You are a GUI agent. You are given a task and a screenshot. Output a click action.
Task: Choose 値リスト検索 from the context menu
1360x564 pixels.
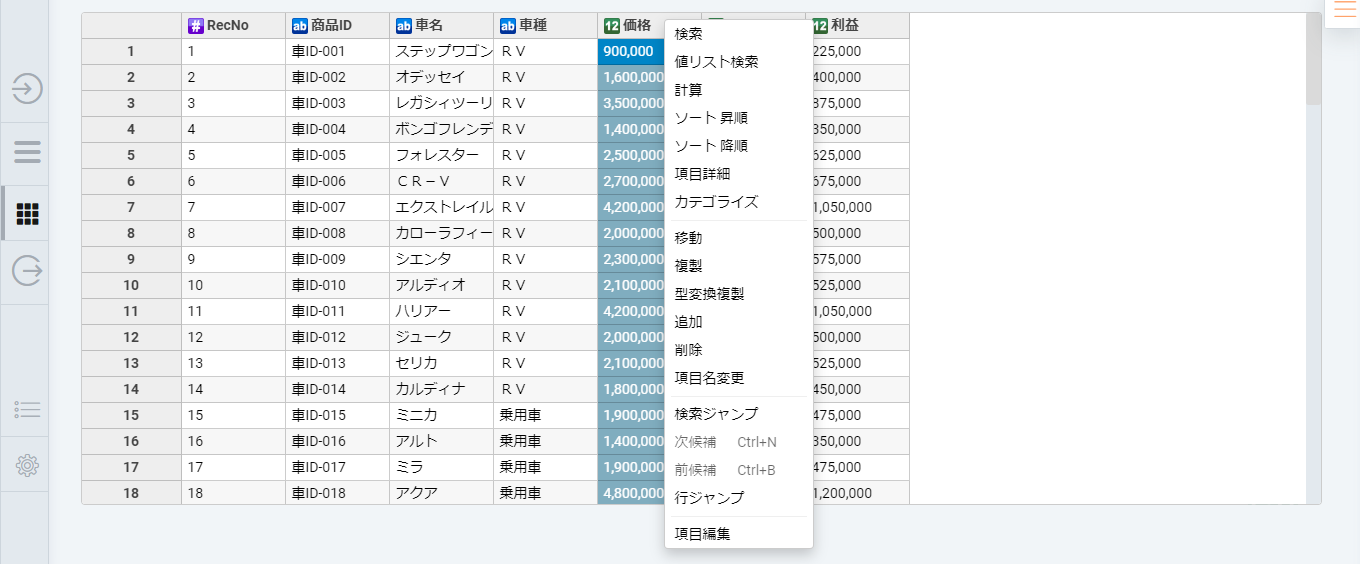click(x=739, y=62)
